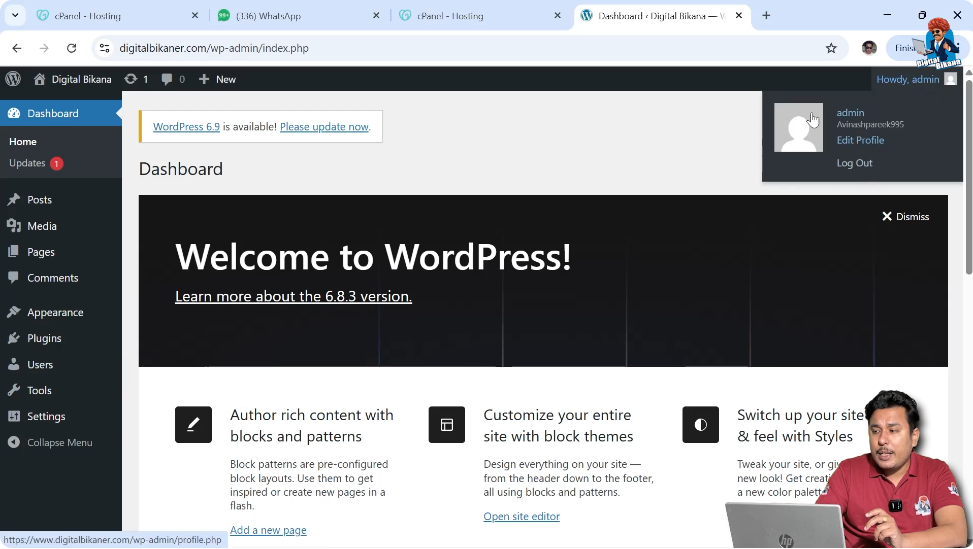973x549 pixels.
Task: Click the layout icon beside Customize your entire site
Action: click(x=447, y=424)
